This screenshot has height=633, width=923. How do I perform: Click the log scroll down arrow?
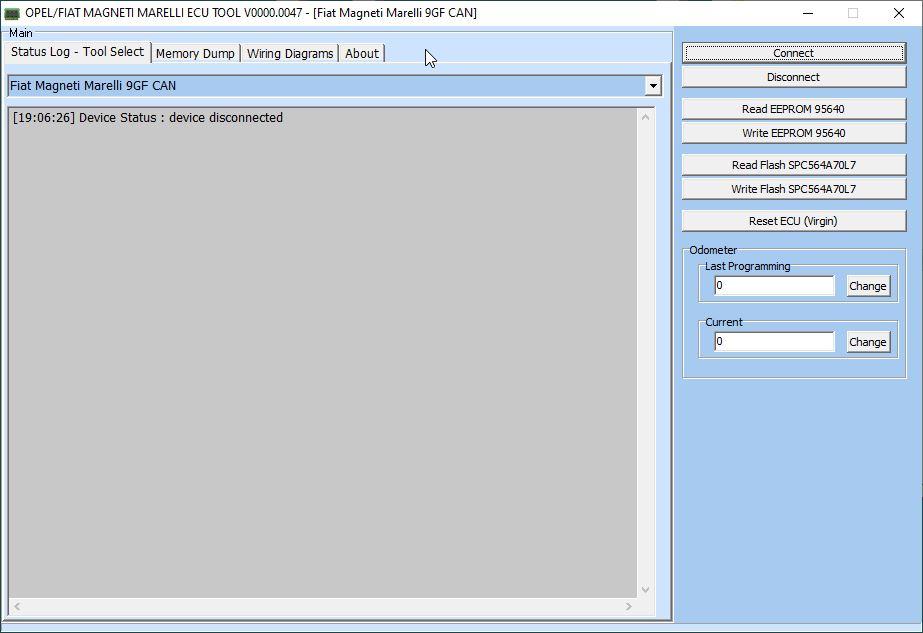point(646,589)
